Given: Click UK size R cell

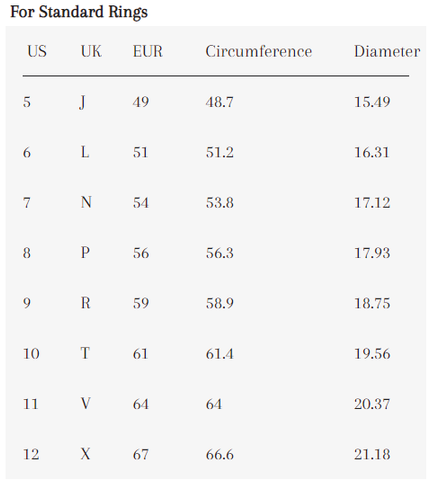Looking at the screenshot, I should point(86,303).
